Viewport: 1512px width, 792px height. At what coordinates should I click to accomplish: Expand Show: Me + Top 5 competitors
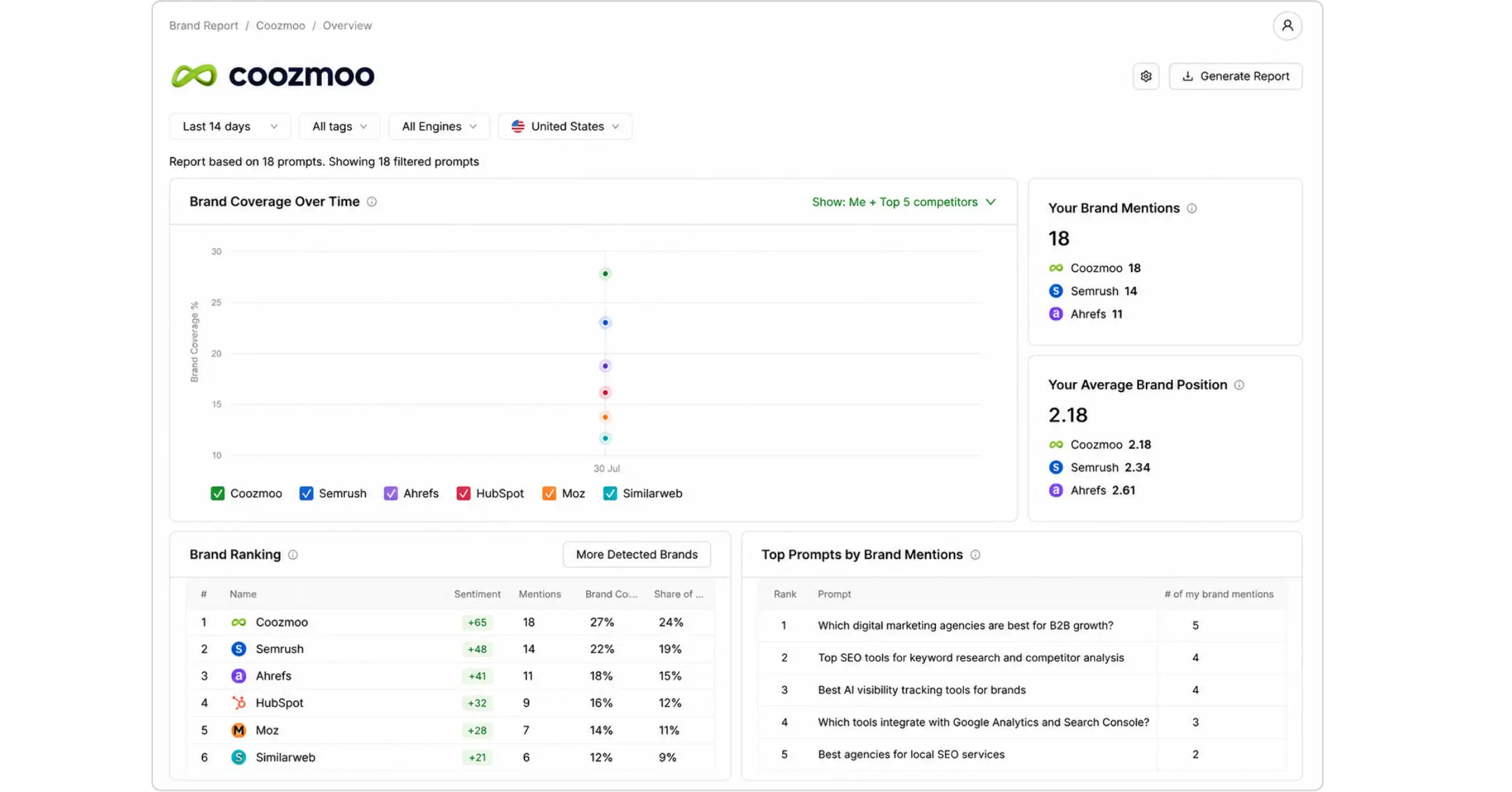(x=904, y=202)
